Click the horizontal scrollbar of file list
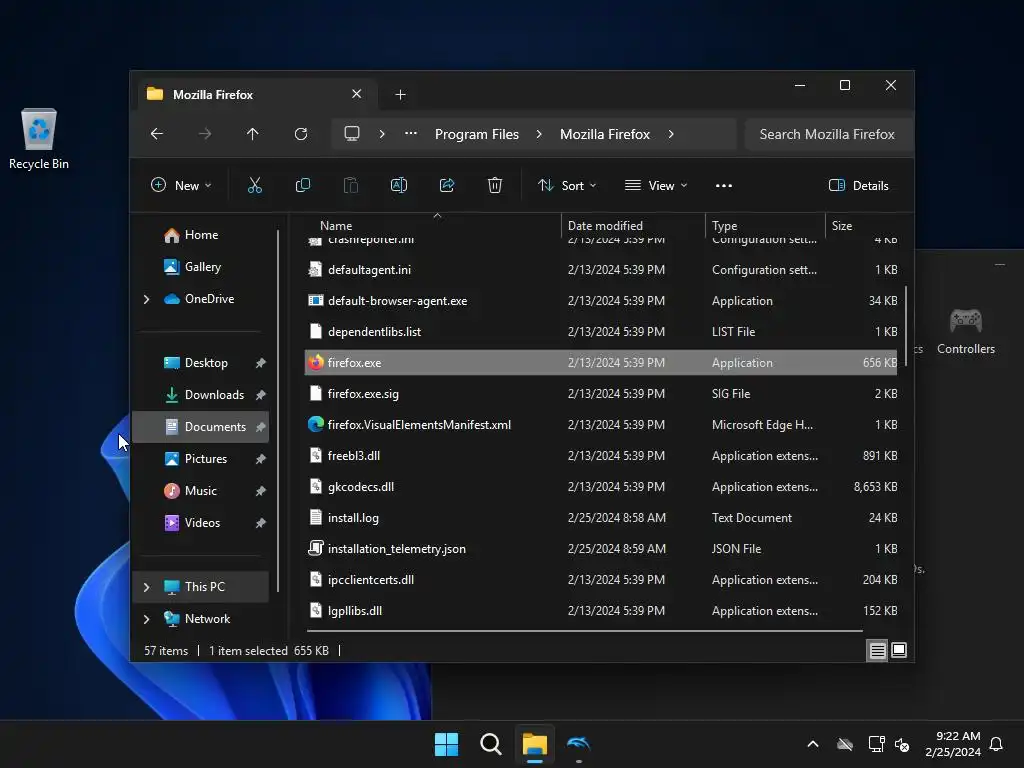The width and height of the screenshot is (1024, 768). click(x=584, y=631)
